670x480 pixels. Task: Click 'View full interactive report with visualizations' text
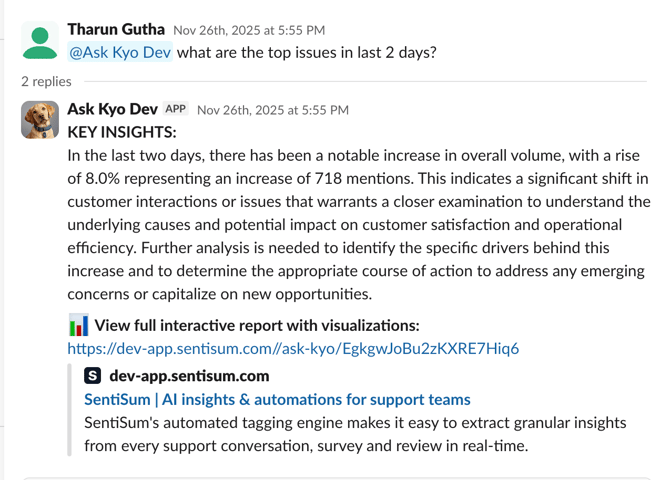[257, 325]
